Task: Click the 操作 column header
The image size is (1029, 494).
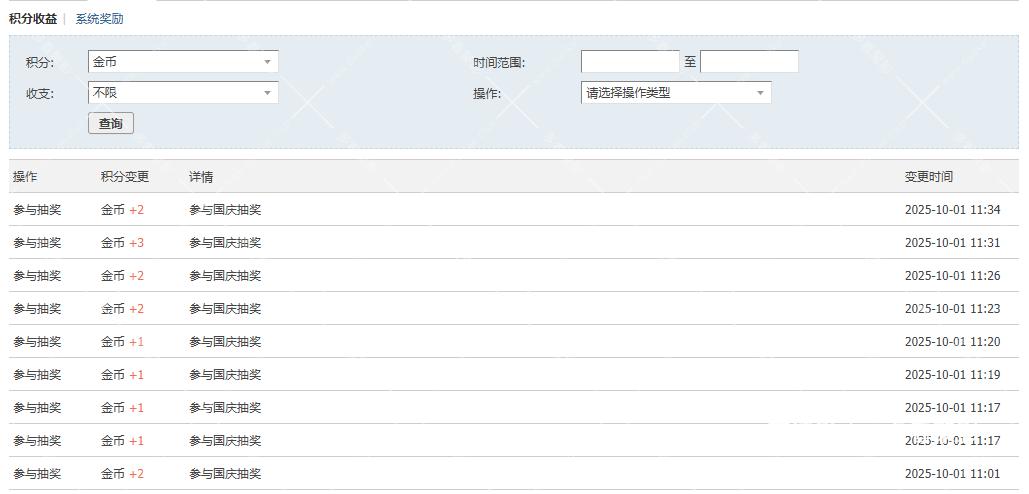Action: [x=25, y=177]
